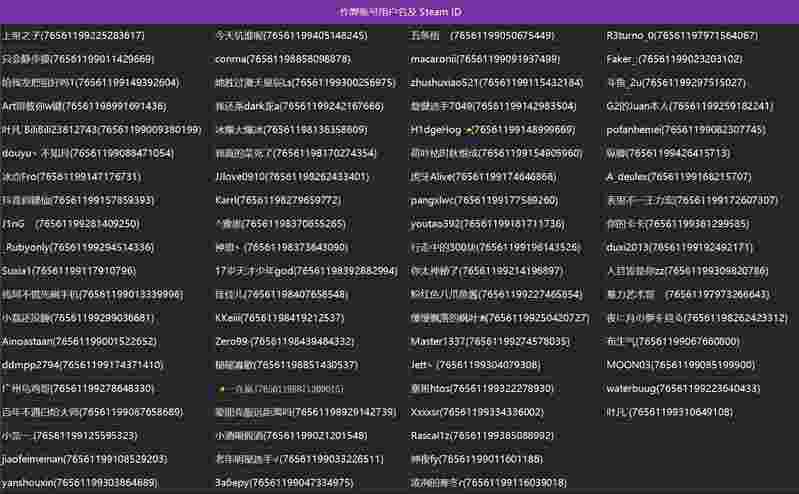The image size is (799, 494).
Task: Click the 'Rascal1z' player entry
Action: click(x=482, y=436)
